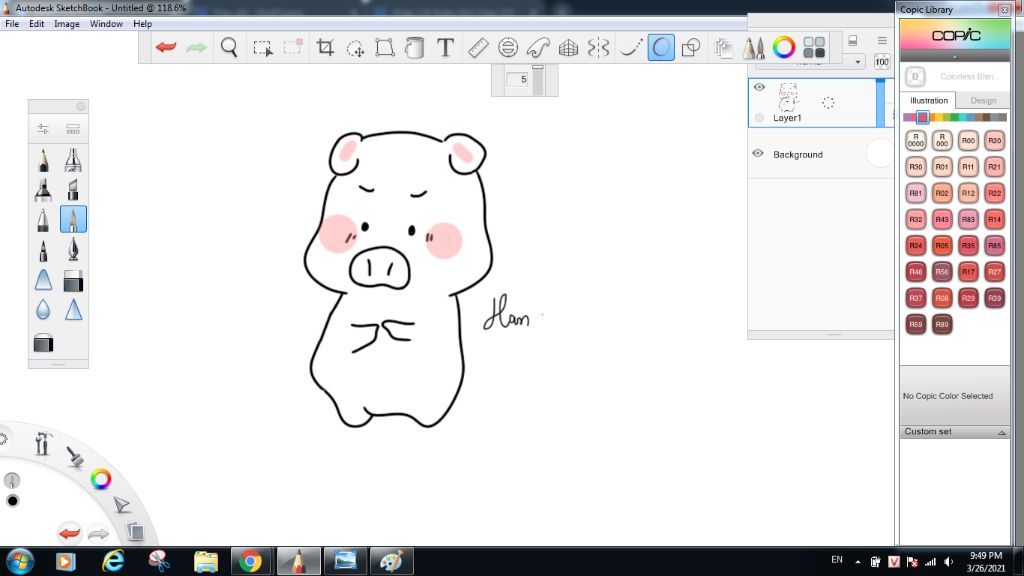Screen dimensions: 1024x576
Task: Select the pencil brush in the brush palette
Action: pyautogui.click(x=43, y=160)
